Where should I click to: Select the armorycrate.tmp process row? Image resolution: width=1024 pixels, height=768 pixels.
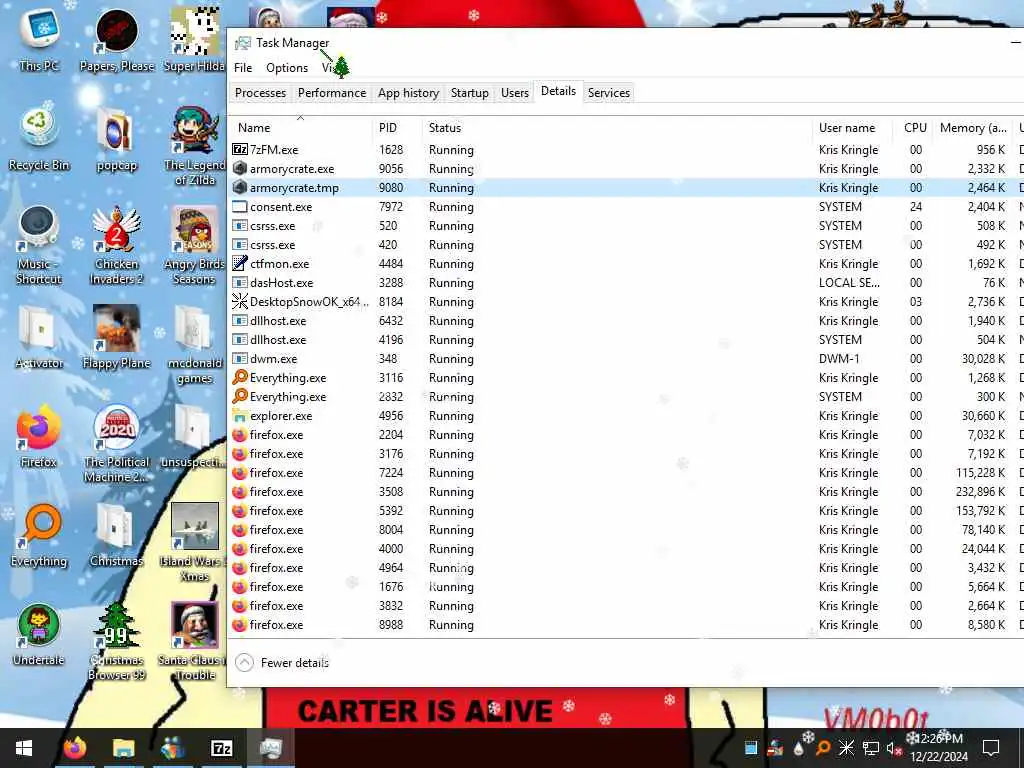(x=624, y=187)
